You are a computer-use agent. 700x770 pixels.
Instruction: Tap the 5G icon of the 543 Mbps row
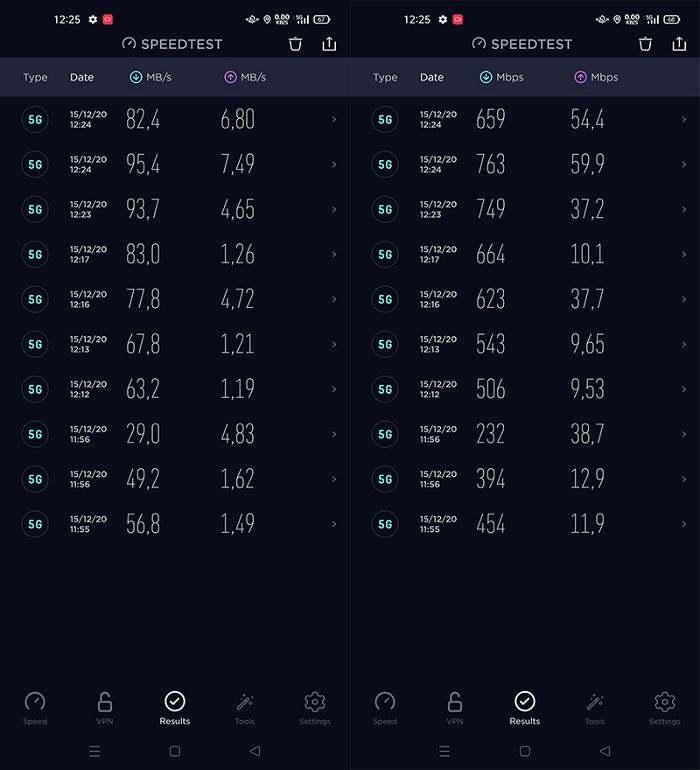[x=385, y=344]
